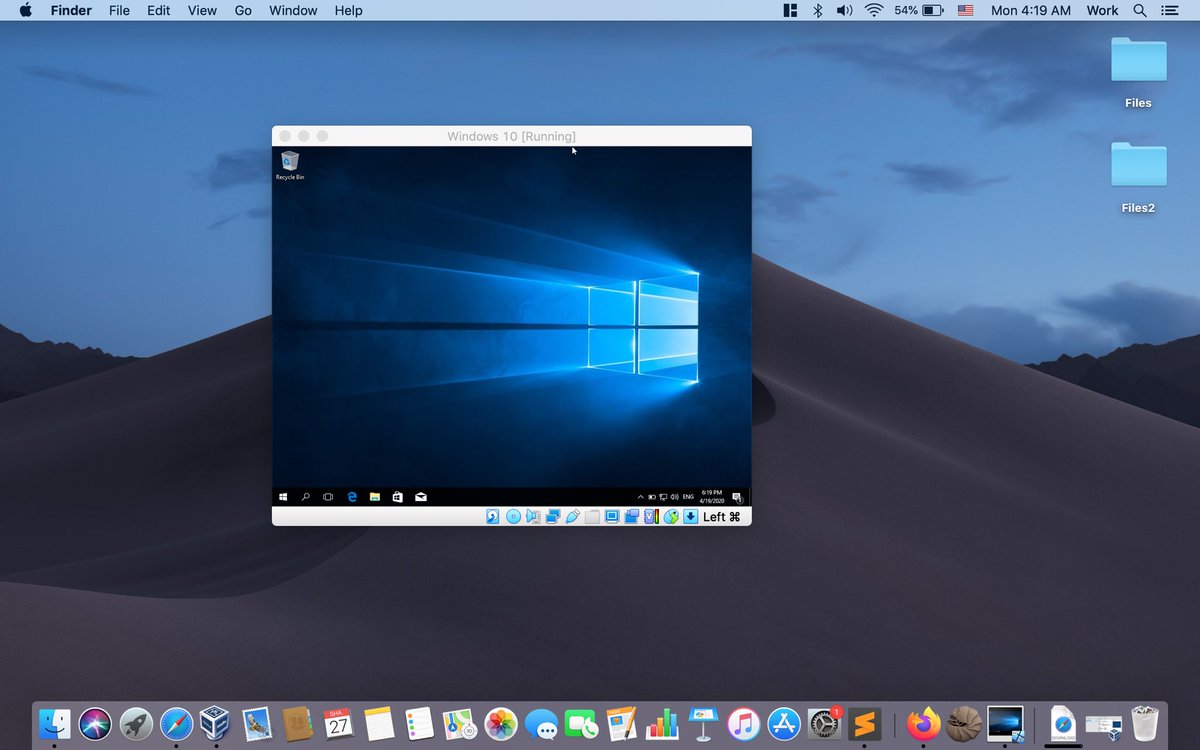The image size is (1200, 750).
Task: Open the File menu
Action: click(119, 10)
